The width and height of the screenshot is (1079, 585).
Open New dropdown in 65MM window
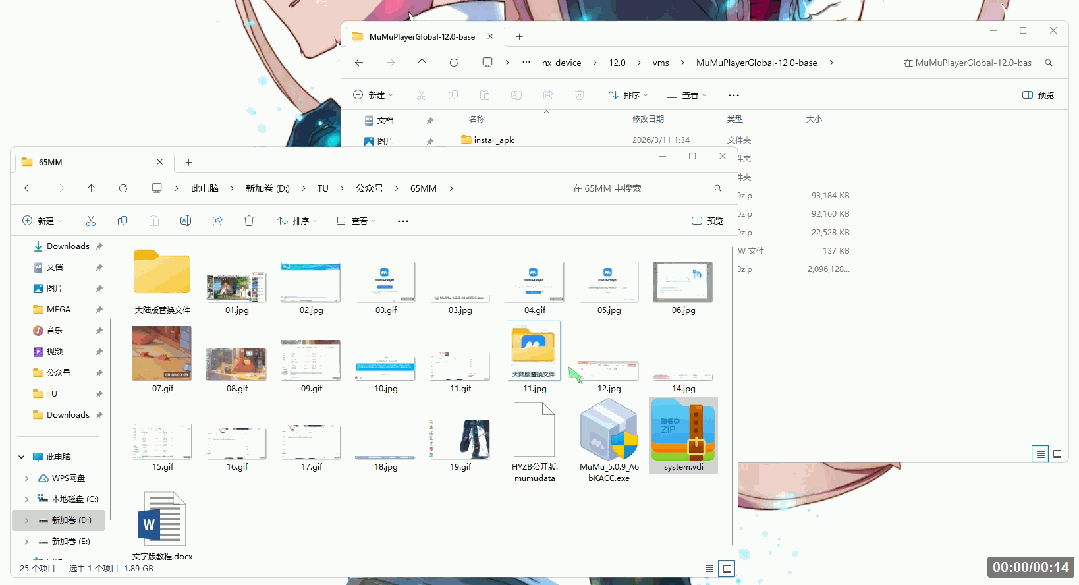click(x=42, y=221)
